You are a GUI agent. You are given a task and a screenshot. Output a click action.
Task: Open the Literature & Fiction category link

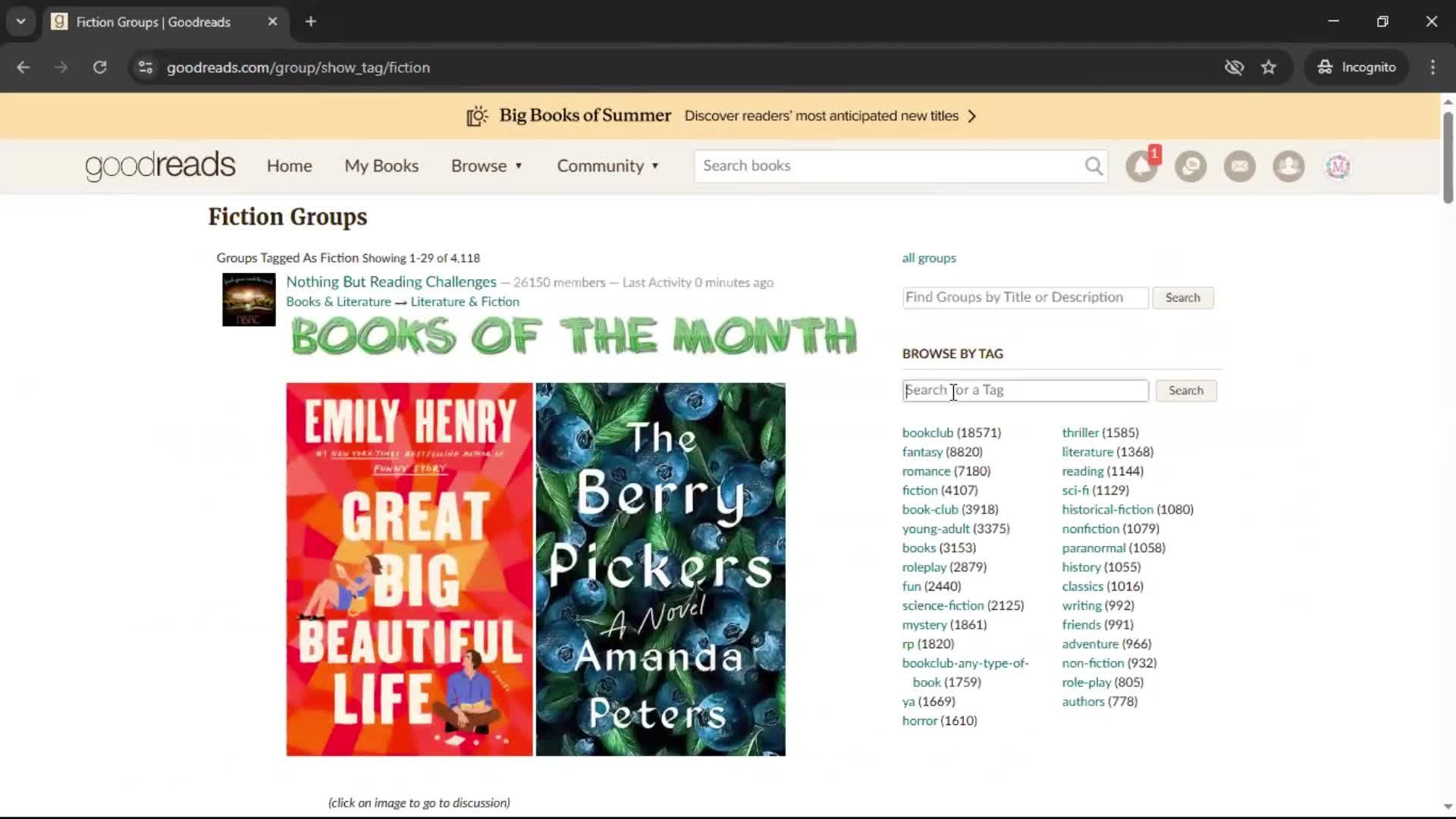[465, 302]
